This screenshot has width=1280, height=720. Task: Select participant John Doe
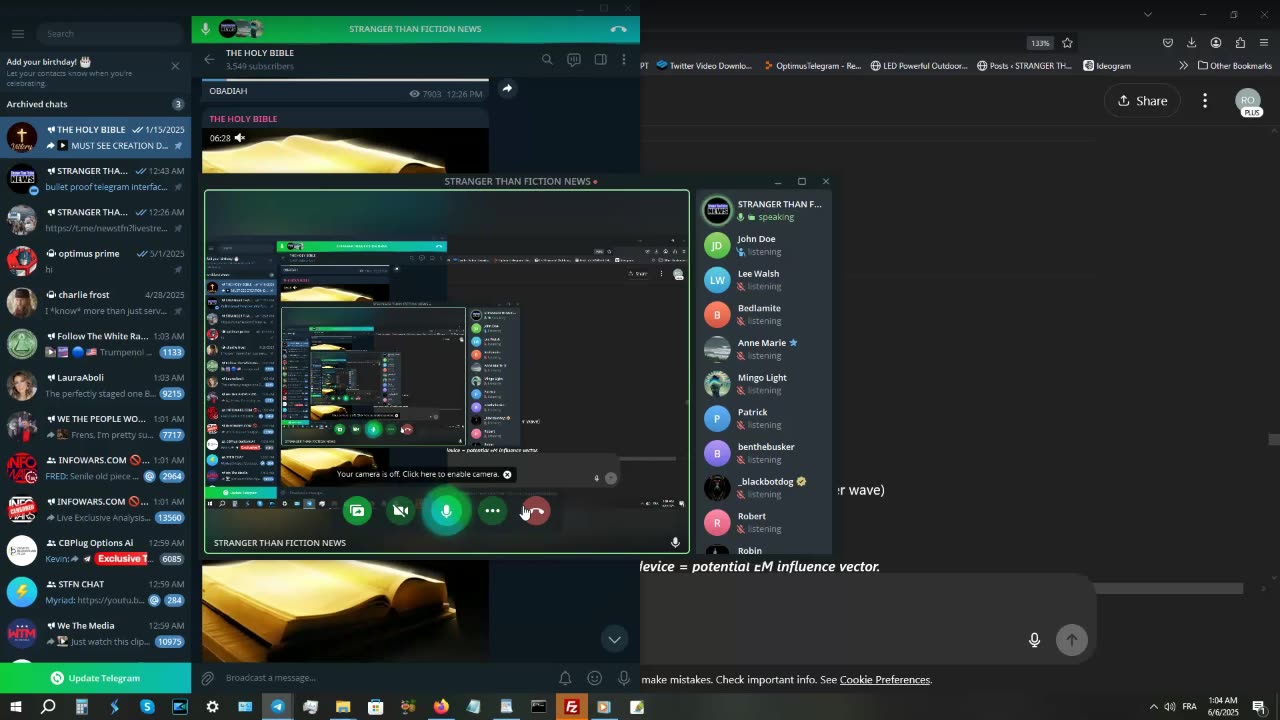coord(765,245)
